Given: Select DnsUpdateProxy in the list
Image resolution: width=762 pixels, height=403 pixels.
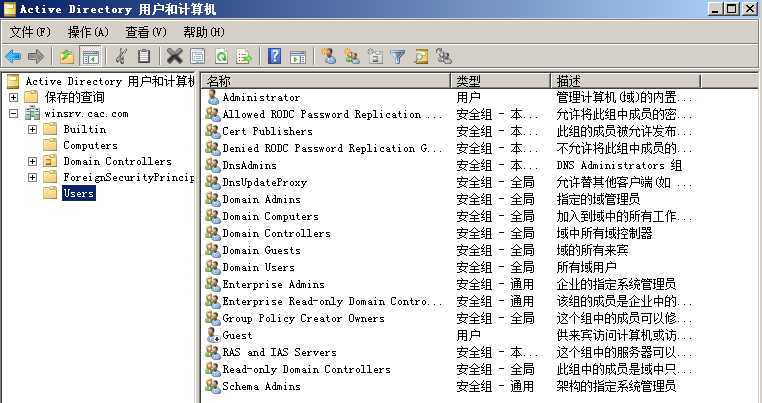Looking at the screenshot, I should pyautogui.click(x=264, y=182).
